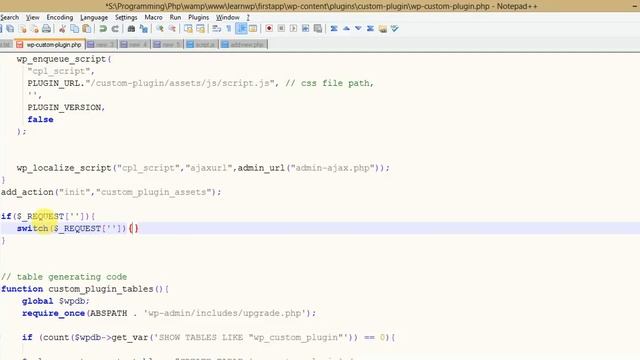Viewport: 640px width, 360px height.
Task: Click the Close document toolbar icon
Action: 22,29
